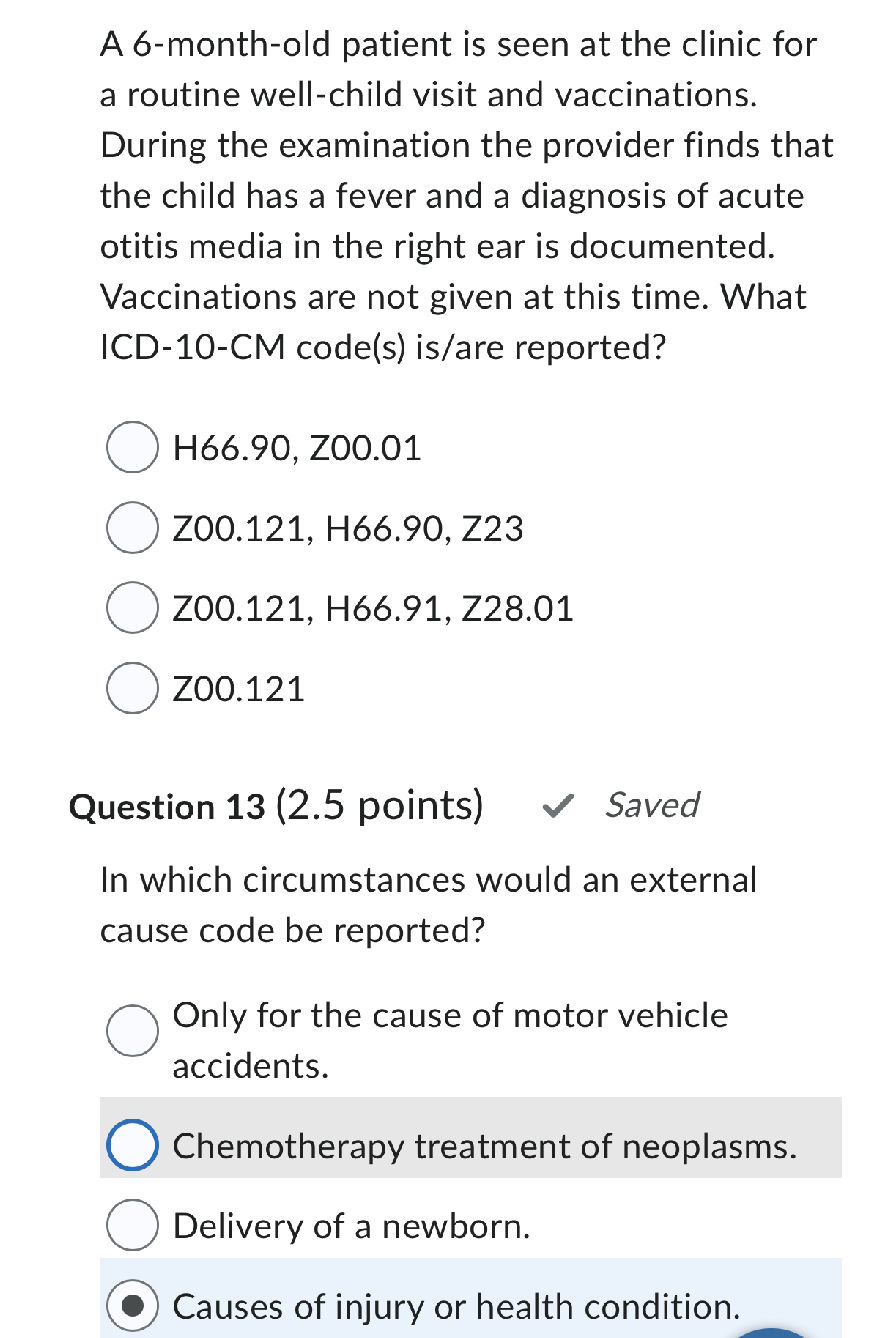The image size is (888, 1338).
Task: Choose the radio button for Z00.121, H66.90, Z23
Action: point(131,528)
